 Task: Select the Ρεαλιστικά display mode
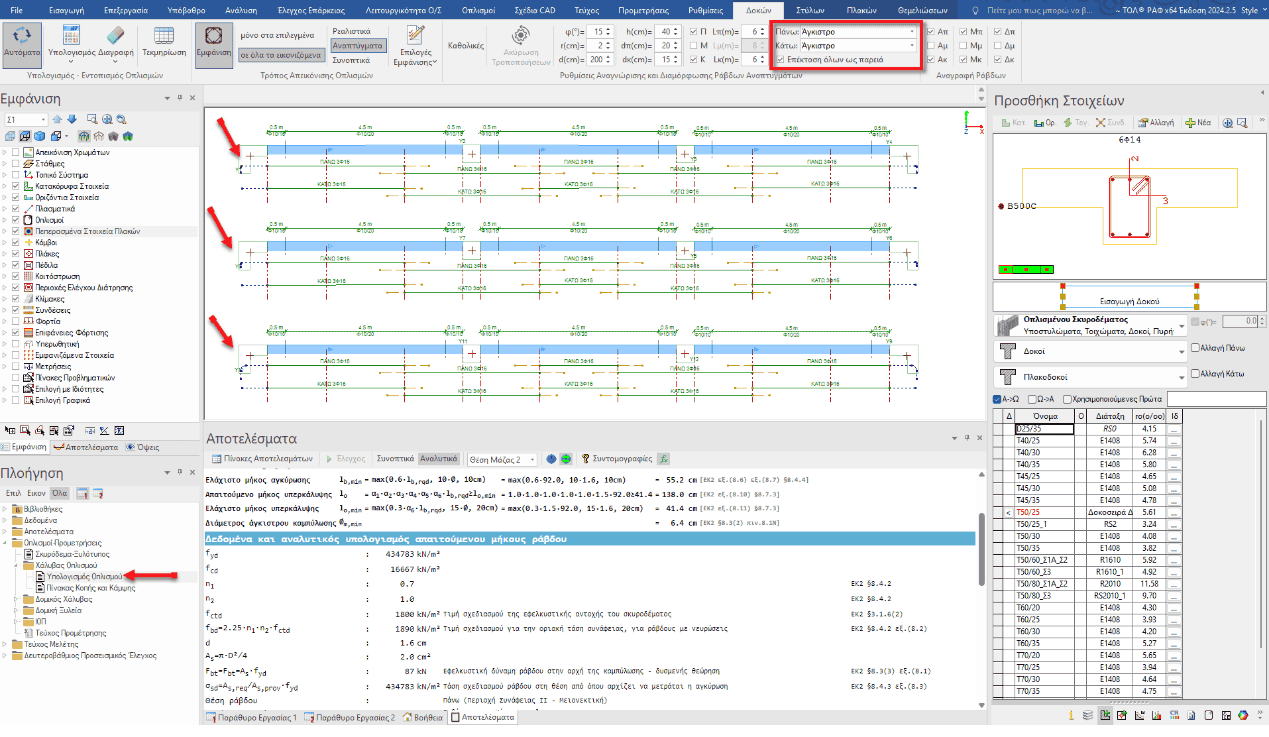[351, 32]
